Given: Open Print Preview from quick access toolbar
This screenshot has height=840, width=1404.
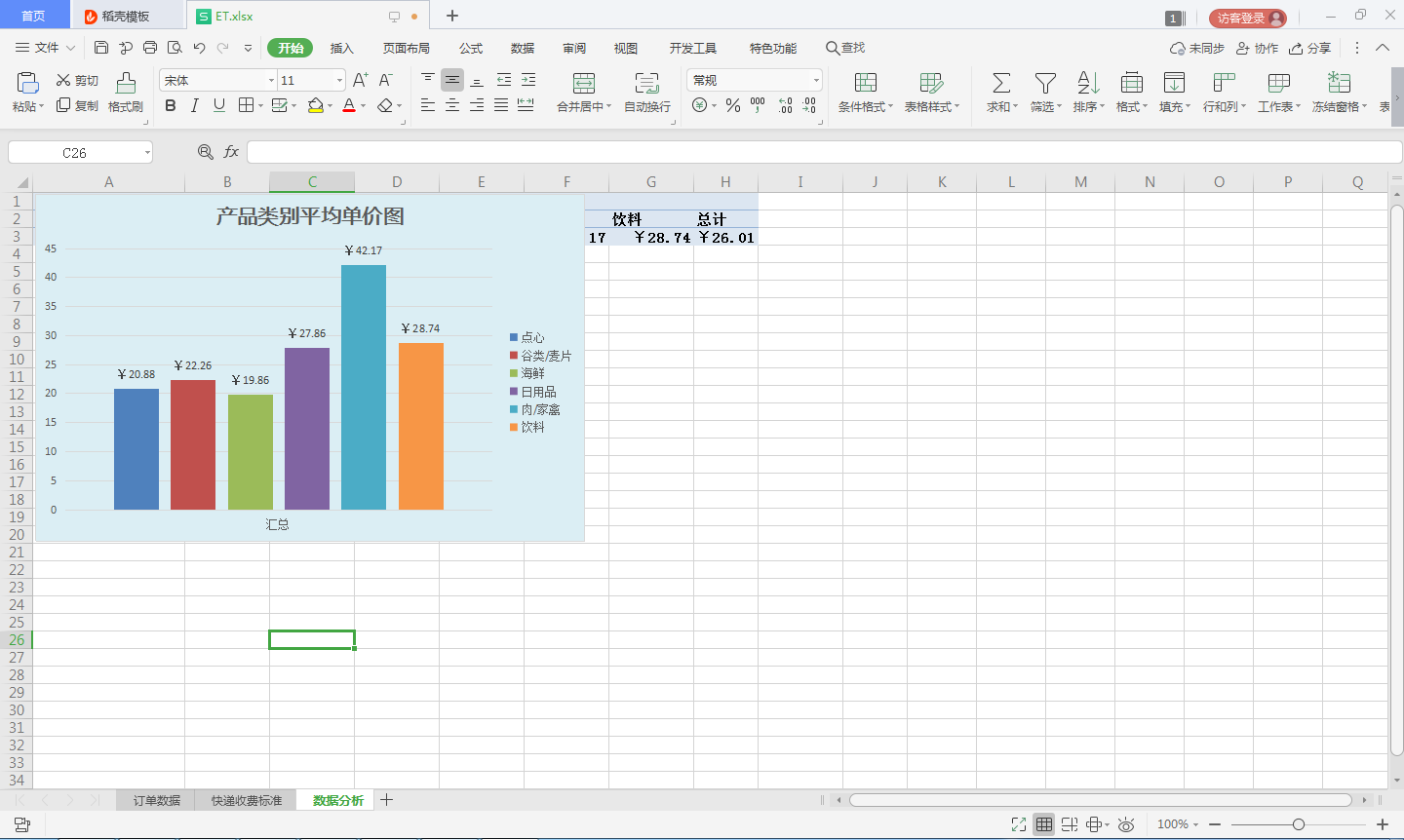Looking at the screenshot, I should coord(175,48).
